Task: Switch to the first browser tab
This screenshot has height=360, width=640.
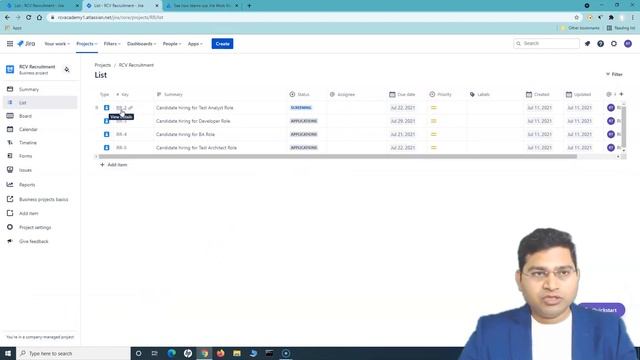Action: pyautogui.click(x=42, y=6)
